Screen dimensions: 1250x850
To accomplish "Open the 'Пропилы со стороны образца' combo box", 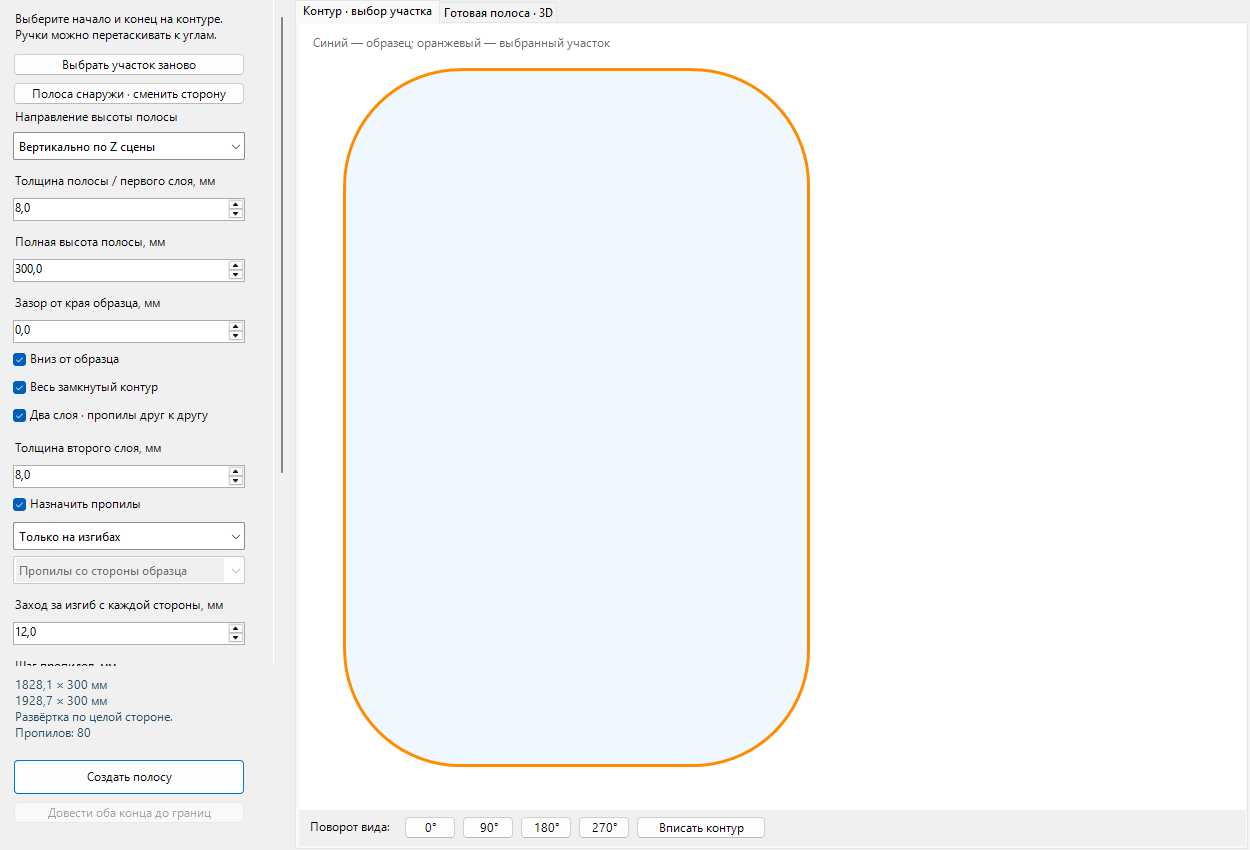I will pyautogui.click(x=129, y=570).
